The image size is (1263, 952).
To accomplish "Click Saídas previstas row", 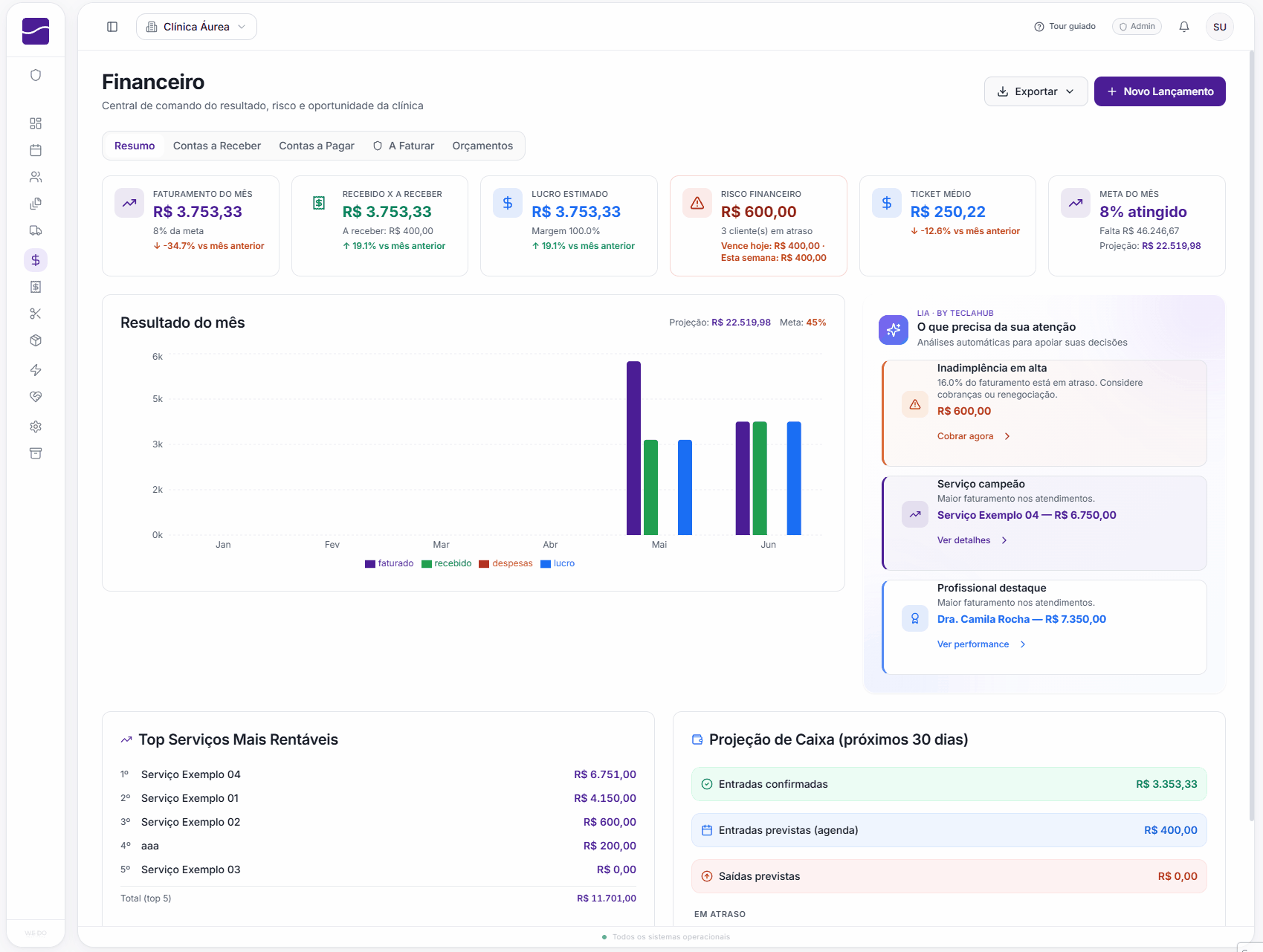I will (949, 876).
